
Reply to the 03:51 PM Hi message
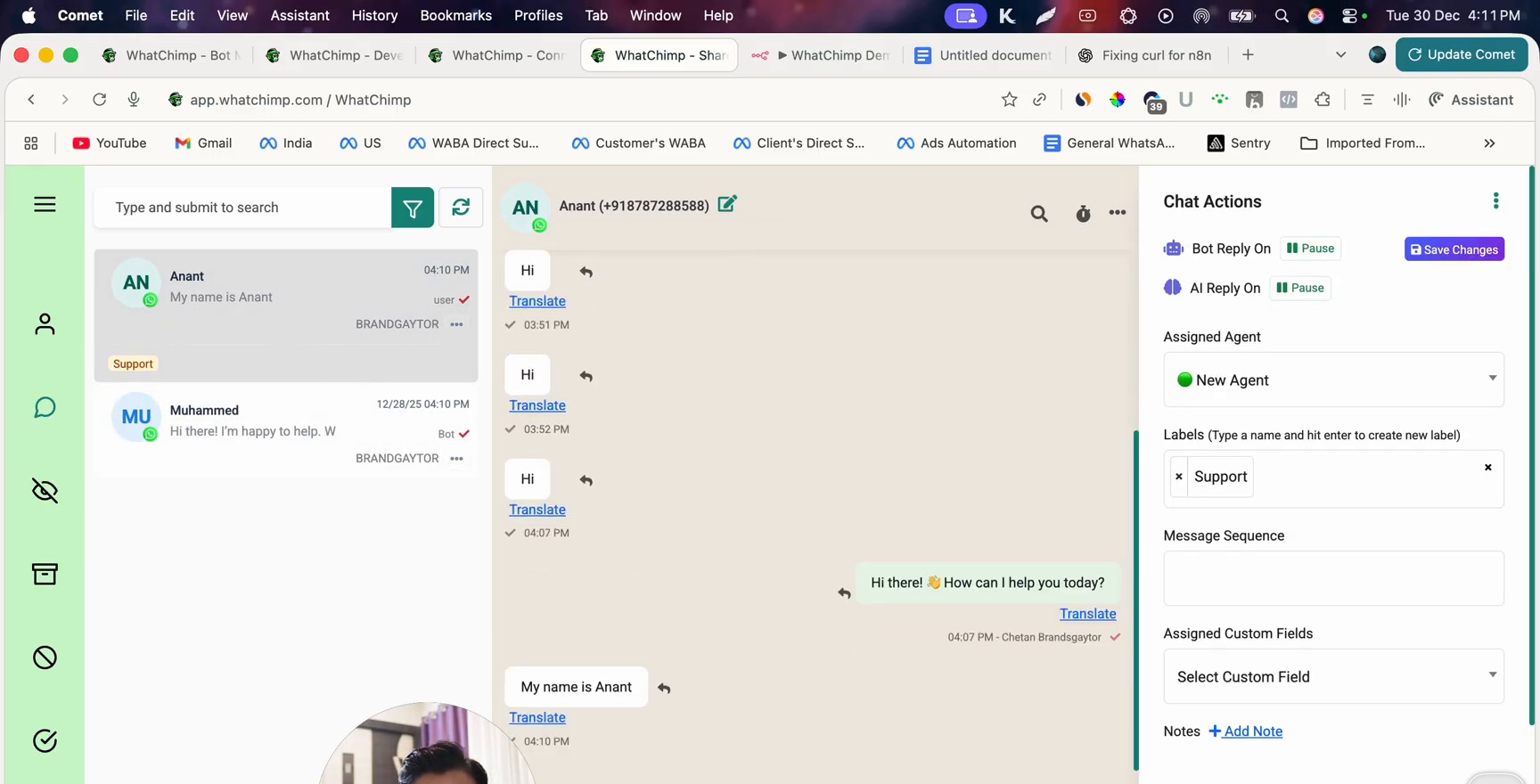click(x=586, y=272)
